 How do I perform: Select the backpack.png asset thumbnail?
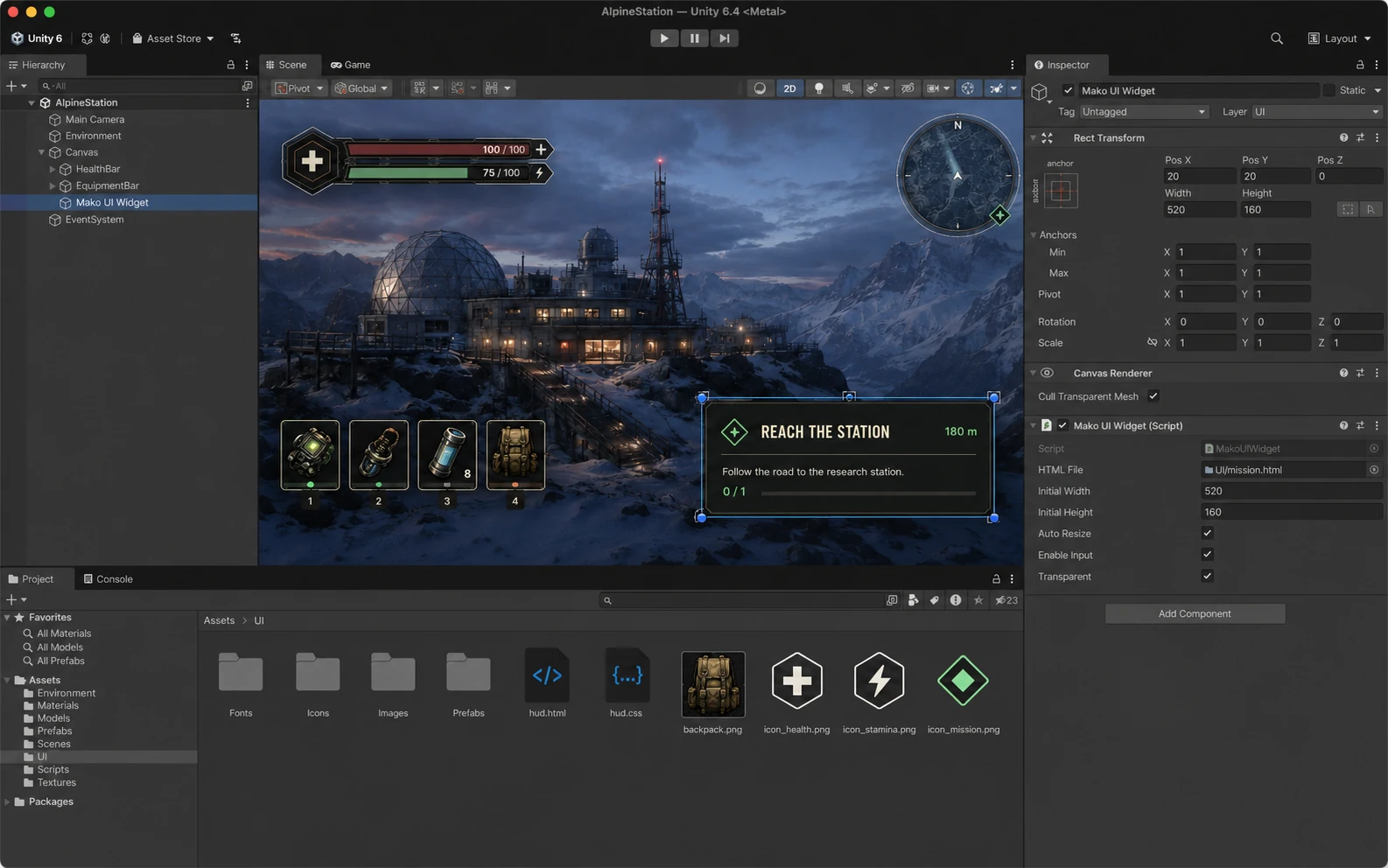(x=712, y=684)
